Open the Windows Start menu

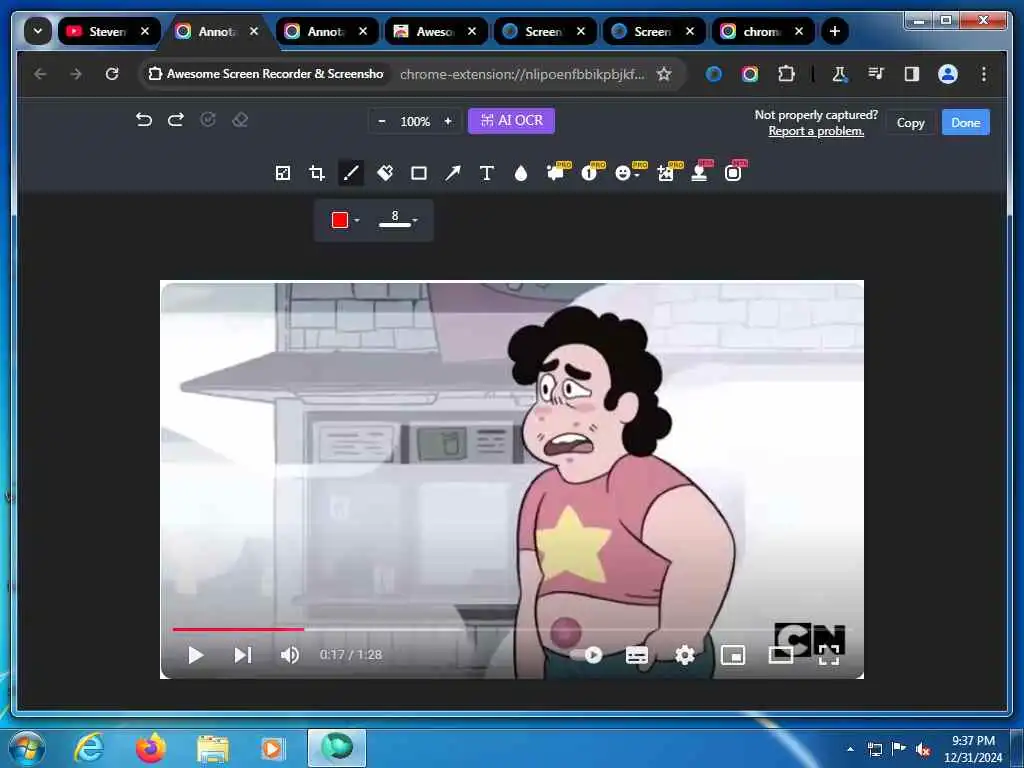coord(27,748)
